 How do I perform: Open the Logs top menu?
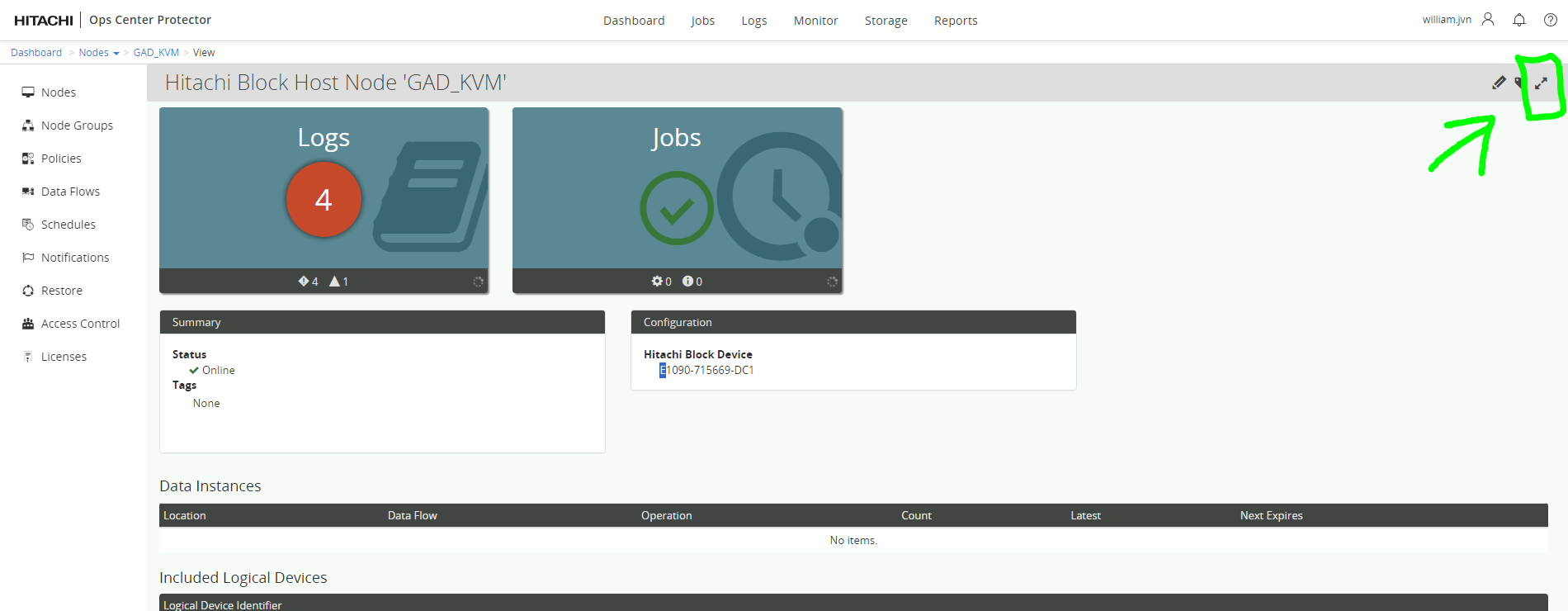(x=754, y=21)
